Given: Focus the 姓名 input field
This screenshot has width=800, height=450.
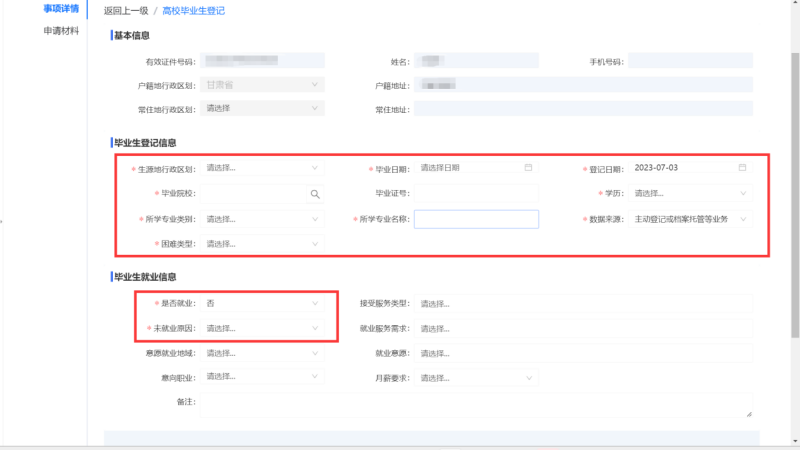Looking at the screenshot, I should [476, 60].
